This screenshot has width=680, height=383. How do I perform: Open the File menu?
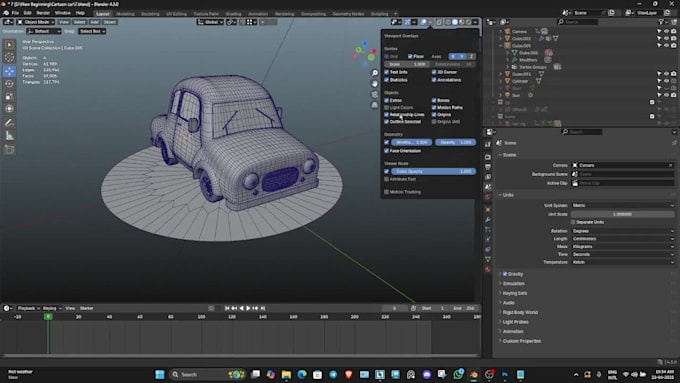coord(15,13)
